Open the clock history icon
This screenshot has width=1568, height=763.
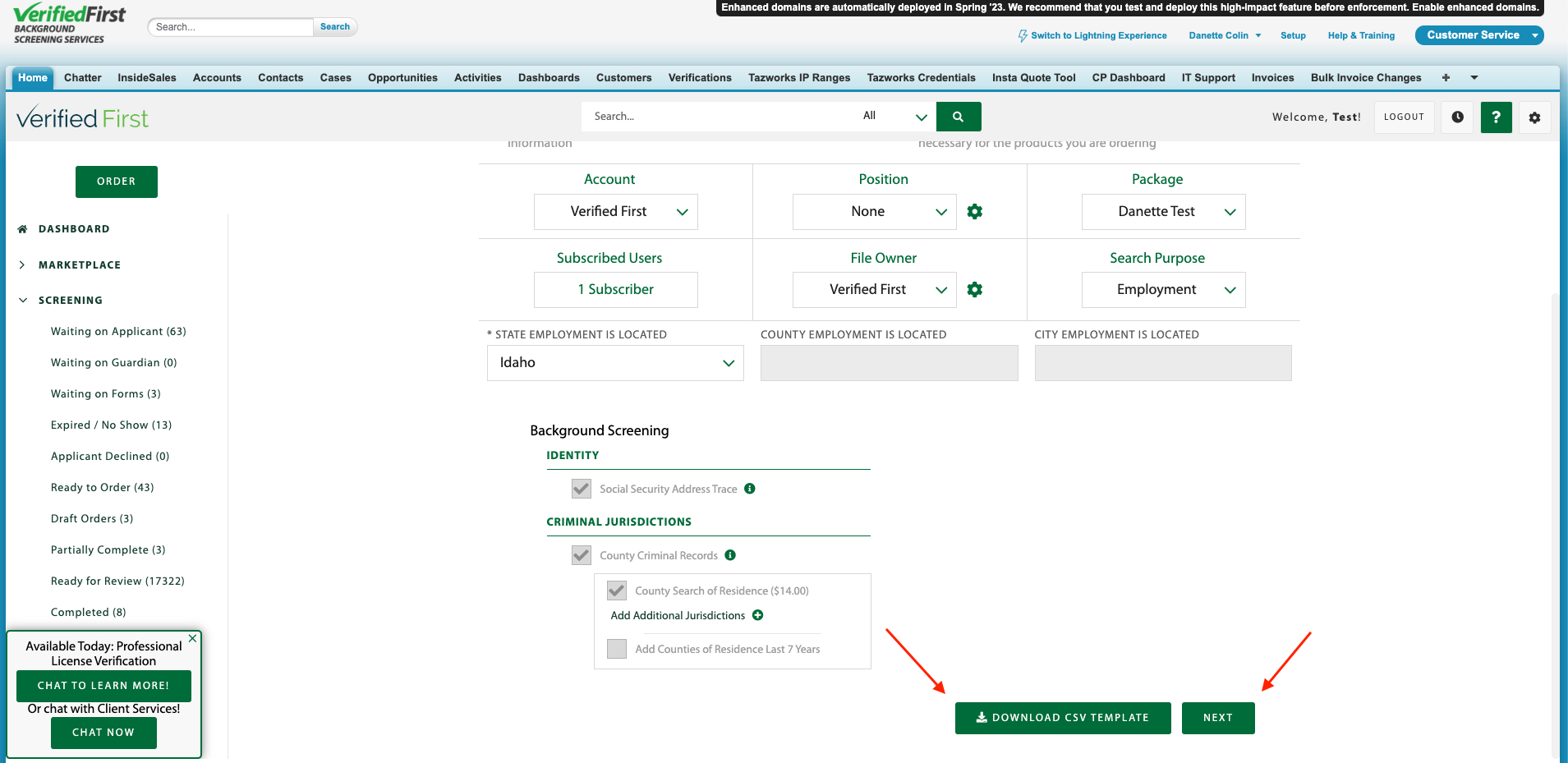click(x=1457, y=117)
